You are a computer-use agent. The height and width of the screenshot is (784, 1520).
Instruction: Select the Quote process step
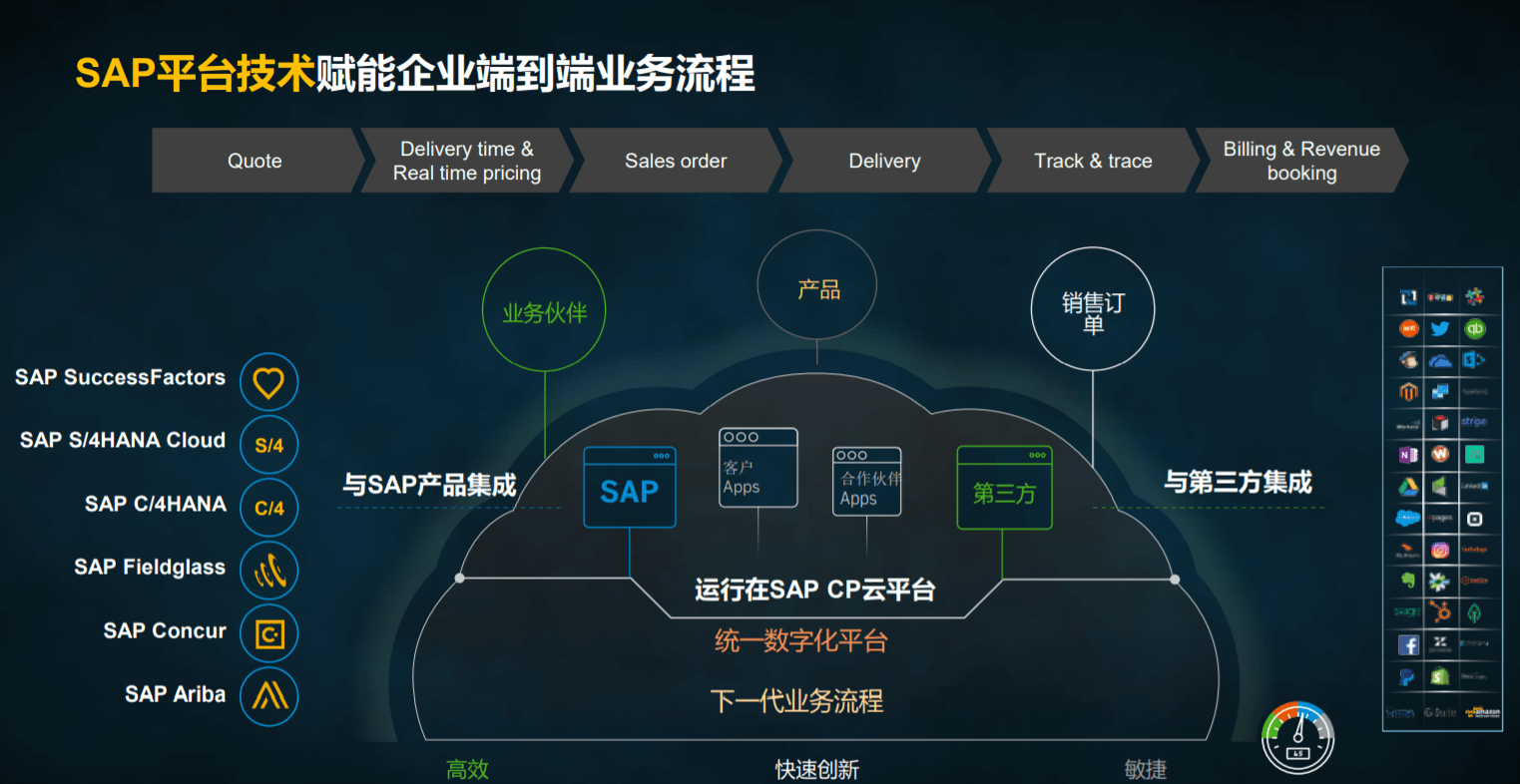tap(257, 161)
